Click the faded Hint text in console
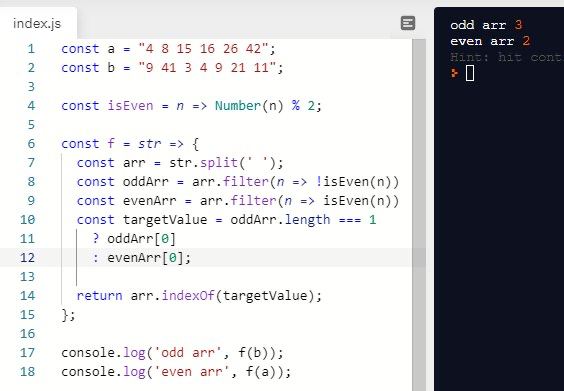The height and width of the screenshot is (391, 564). tap(507, 57)
